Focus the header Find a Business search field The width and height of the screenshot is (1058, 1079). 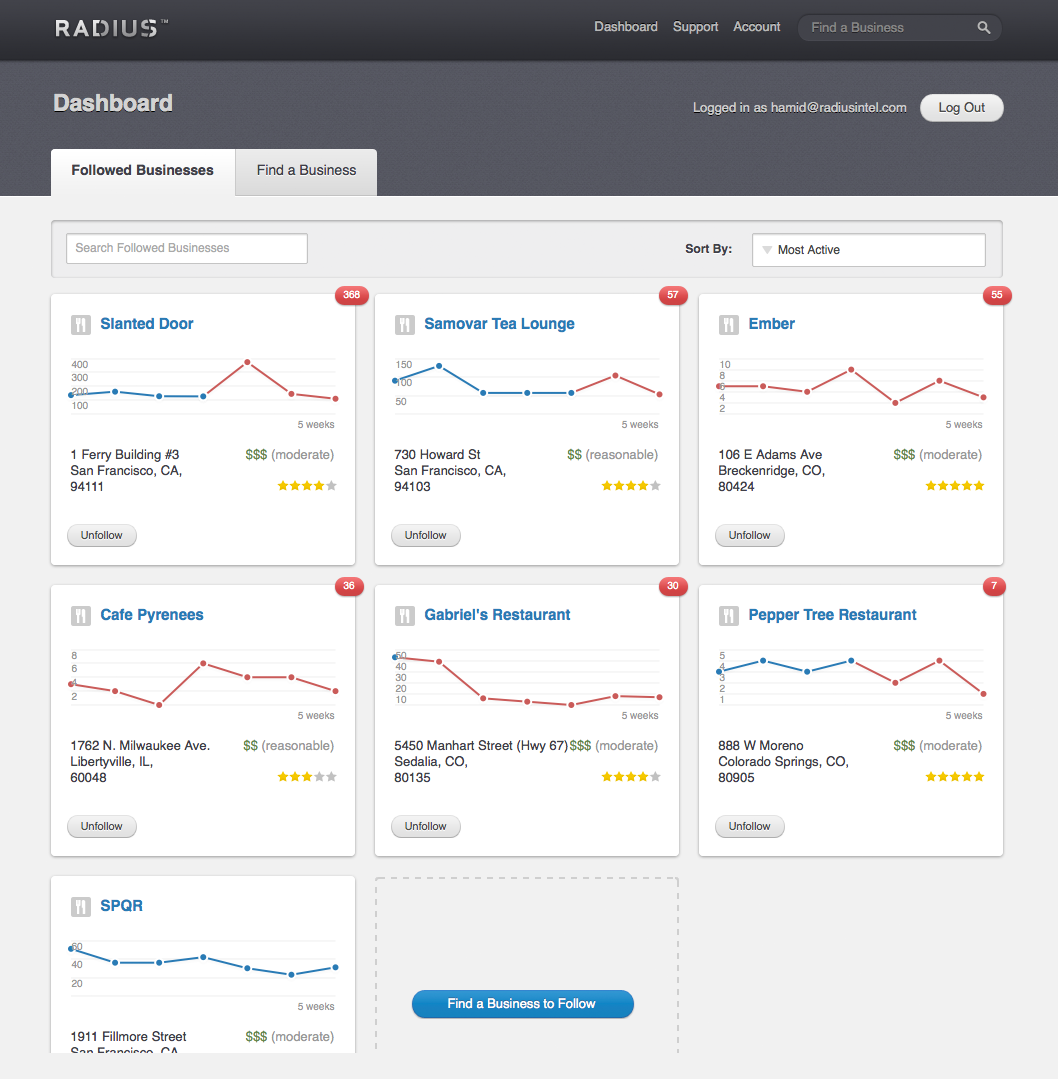tap(899, 28)
